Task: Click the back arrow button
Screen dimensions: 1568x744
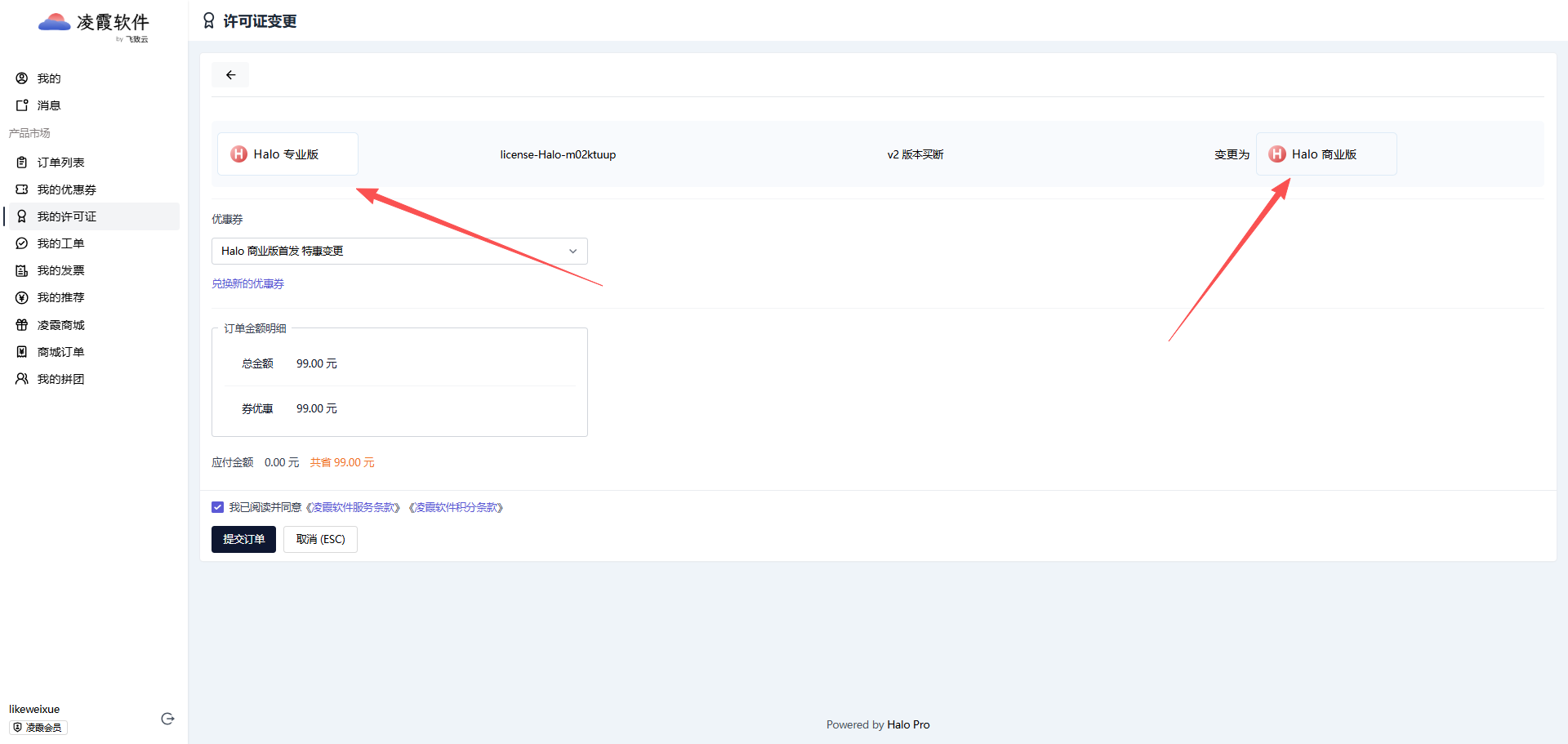Action: coord(230,75)
